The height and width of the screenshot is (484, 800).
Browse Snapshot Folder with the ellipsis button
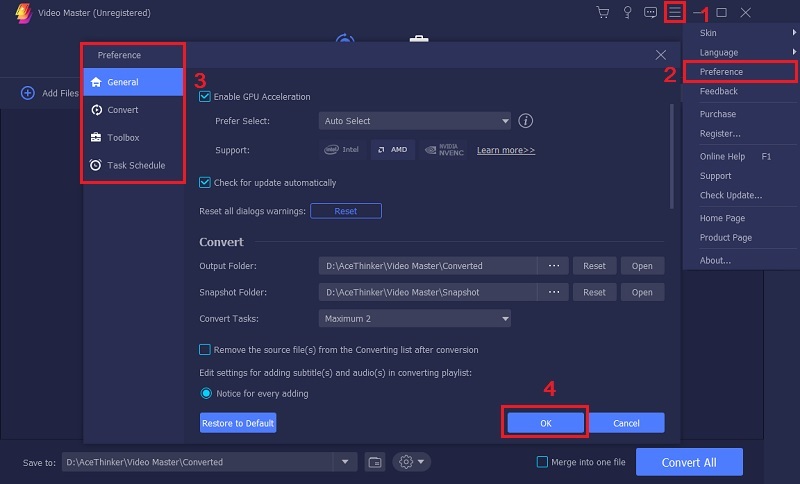554,292
